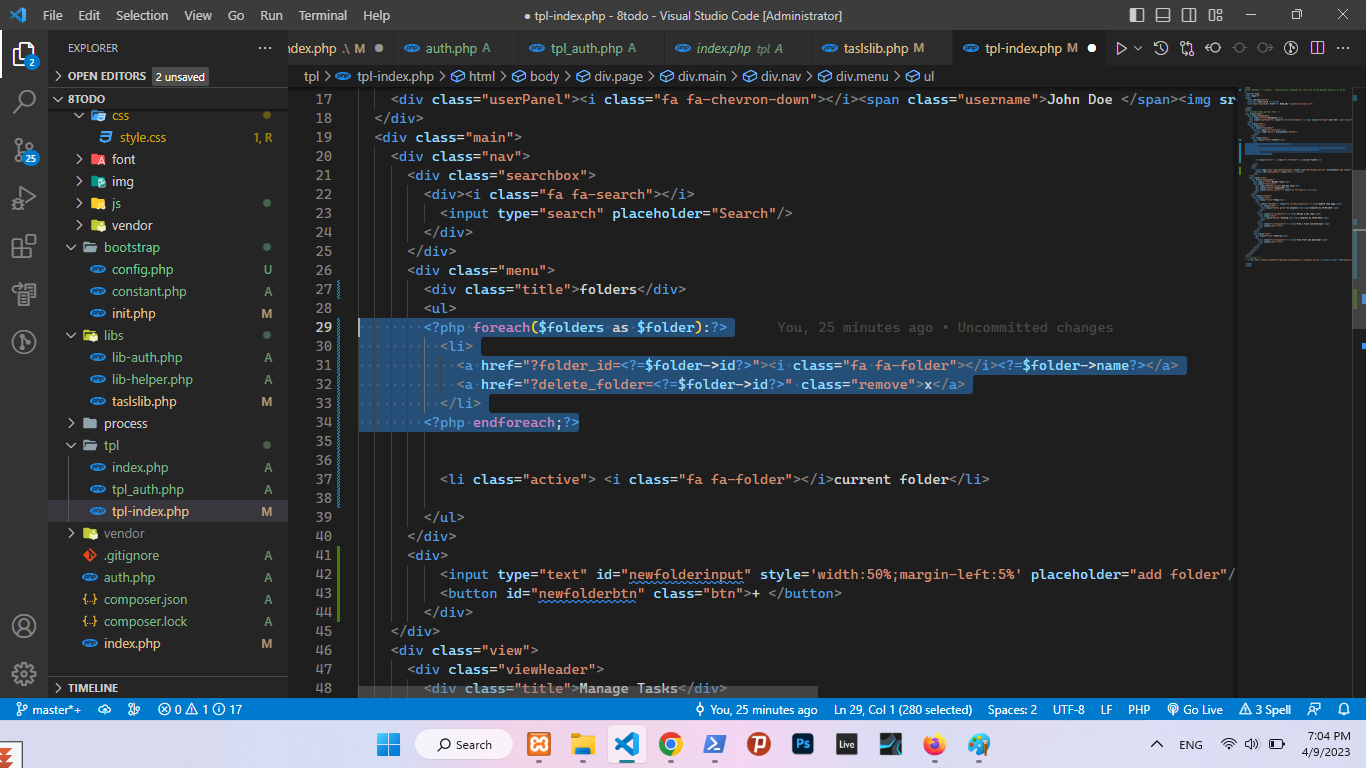This screenshot has height=768, width=1366.
Task: Open the Extensions view
Action: coord(24,246)
